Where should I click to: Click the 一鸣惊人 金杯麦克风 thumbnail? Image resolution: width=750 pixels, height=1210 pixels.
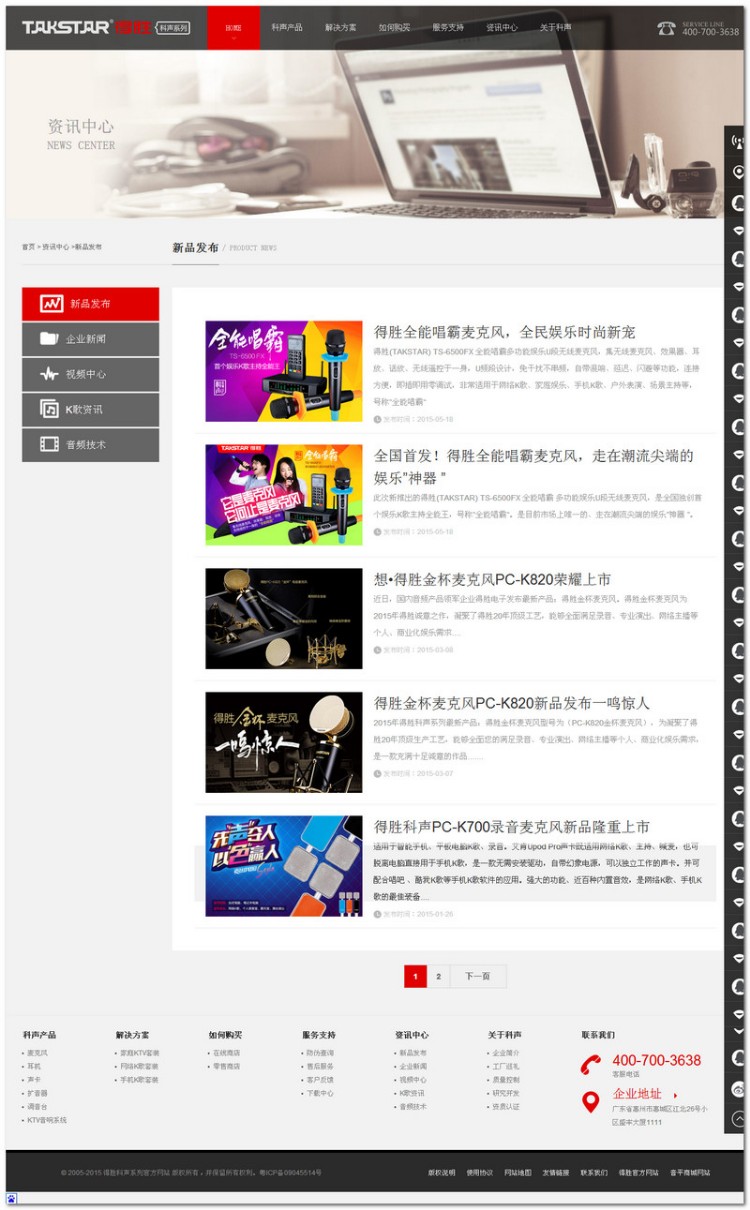(284, 742)
